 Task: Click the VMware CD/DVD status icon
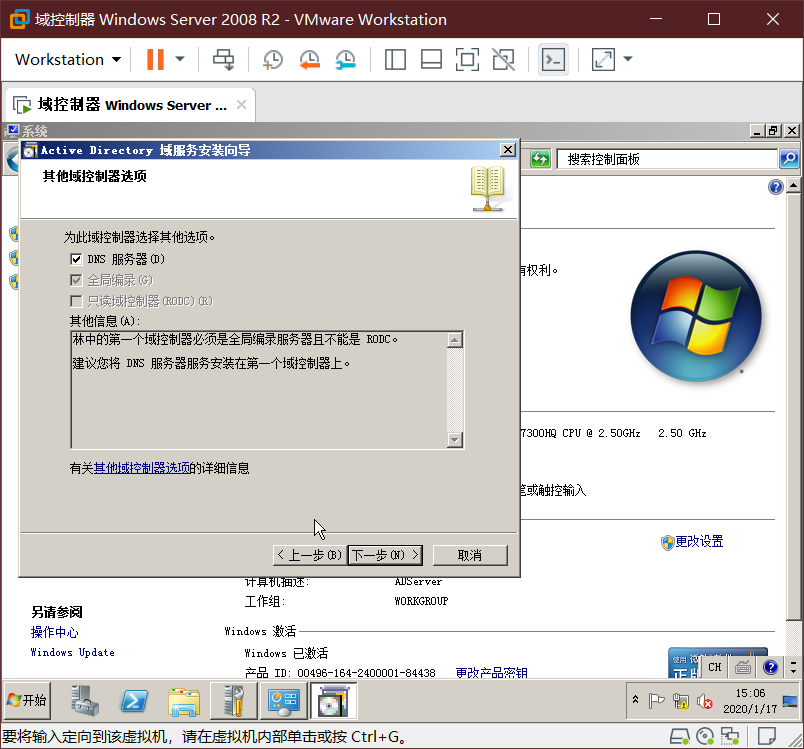[705, 737]
